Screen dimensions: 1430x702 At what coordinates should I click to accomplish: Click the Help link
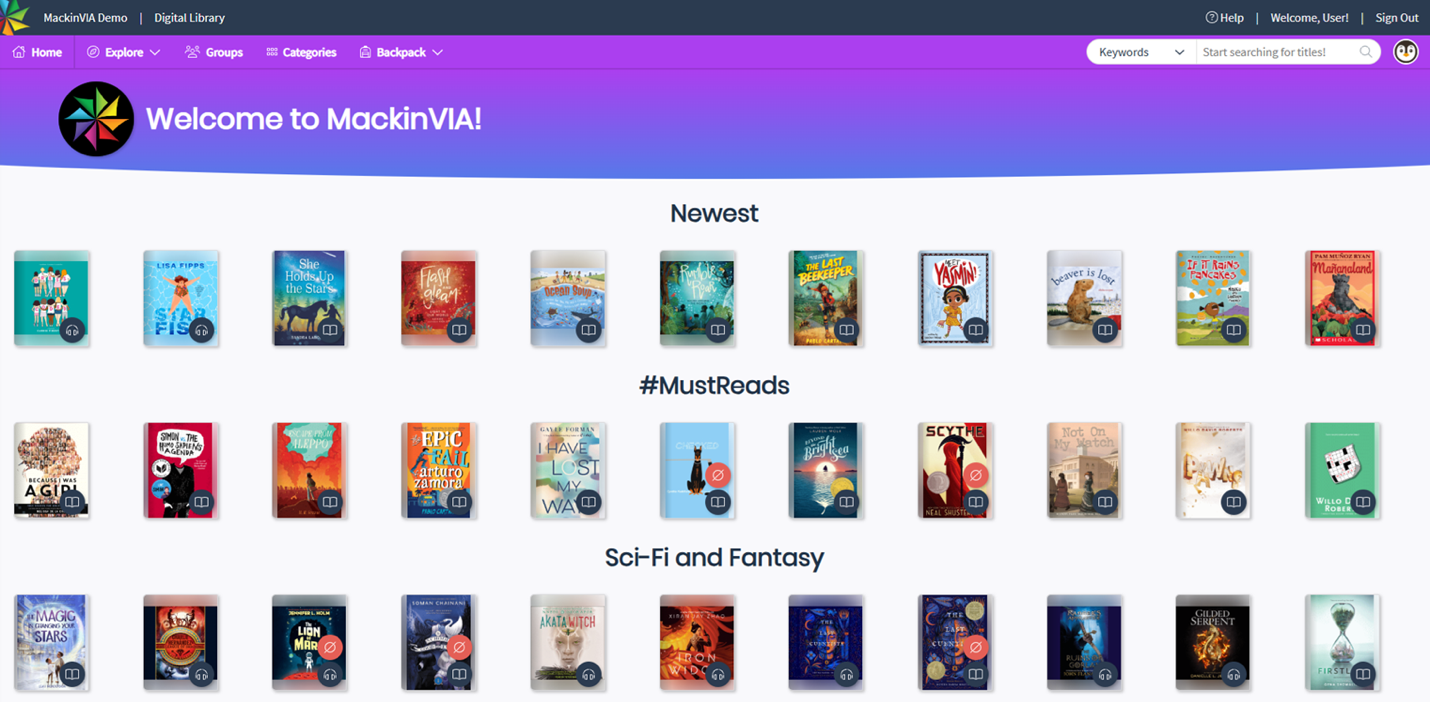(x=1224, y=18)
